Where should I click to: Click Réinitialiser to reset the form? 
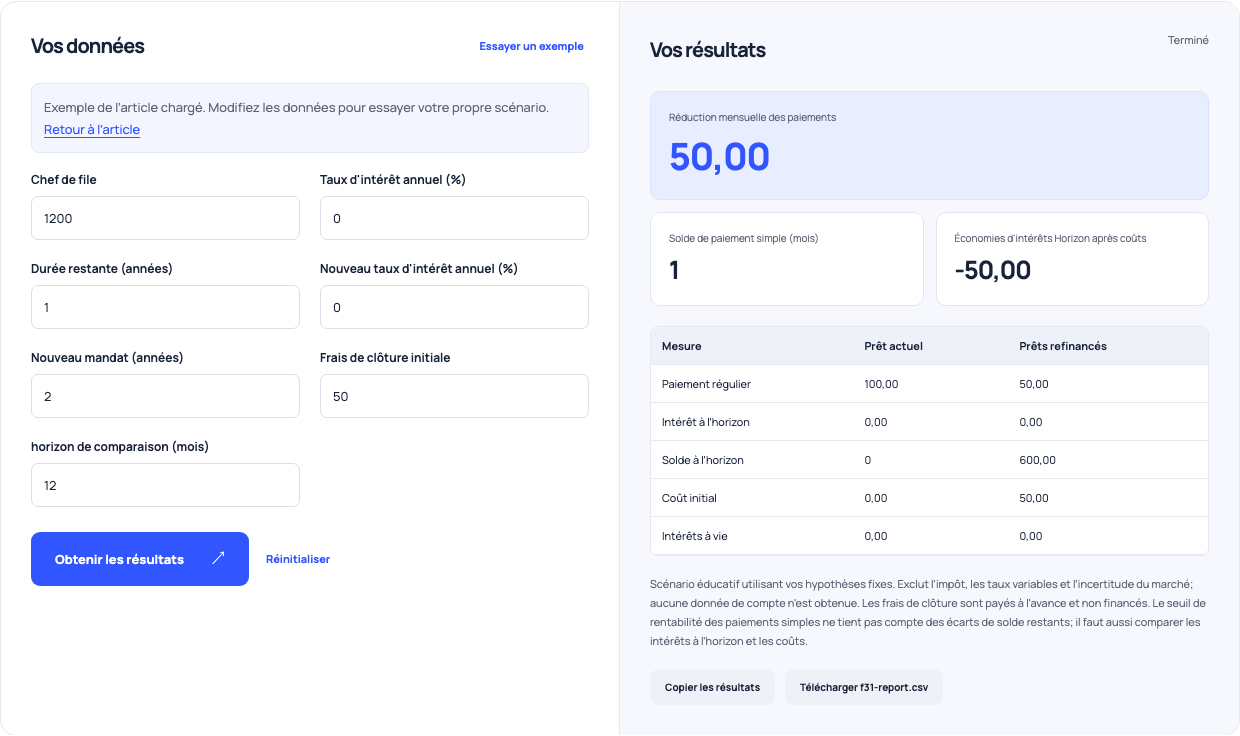(x=298, y=559)
